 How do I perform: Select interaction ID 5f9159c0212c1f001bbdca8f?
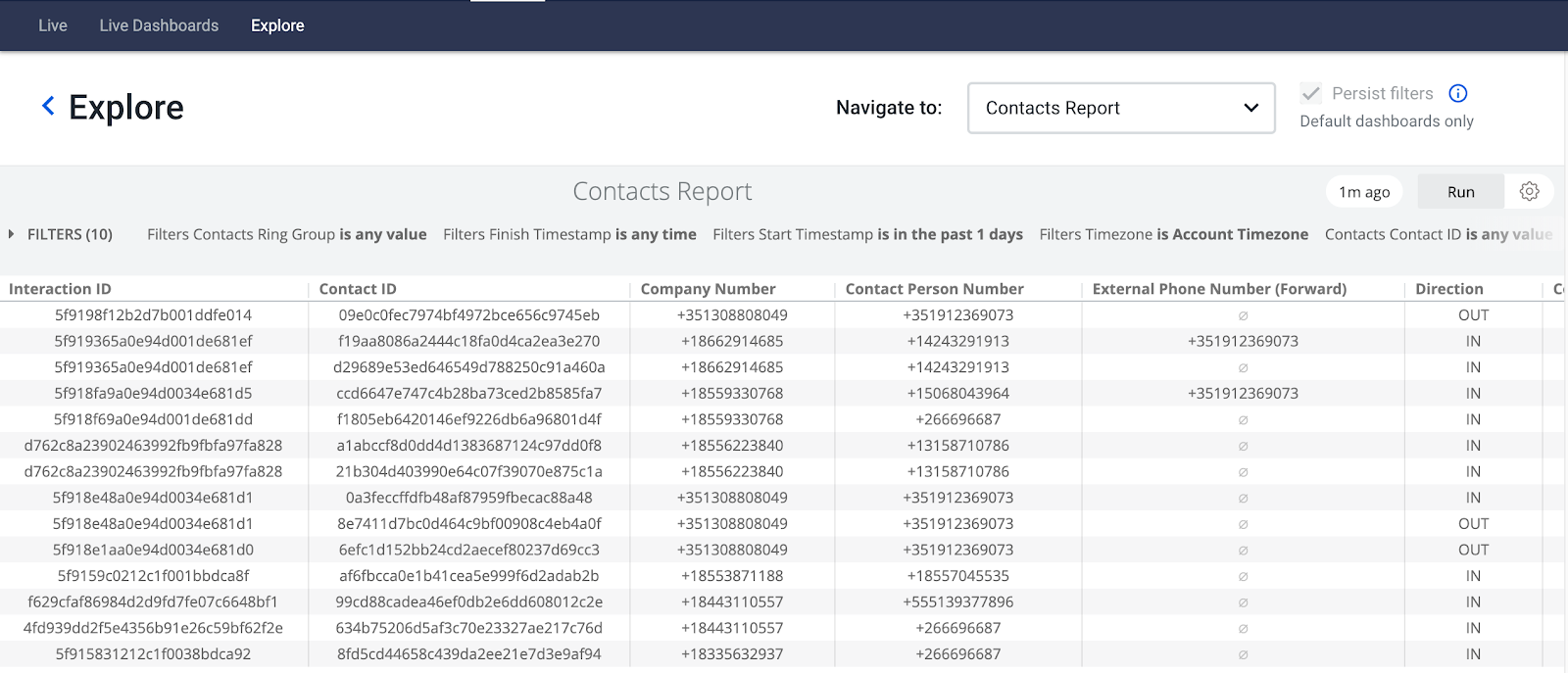pos(153,576)
